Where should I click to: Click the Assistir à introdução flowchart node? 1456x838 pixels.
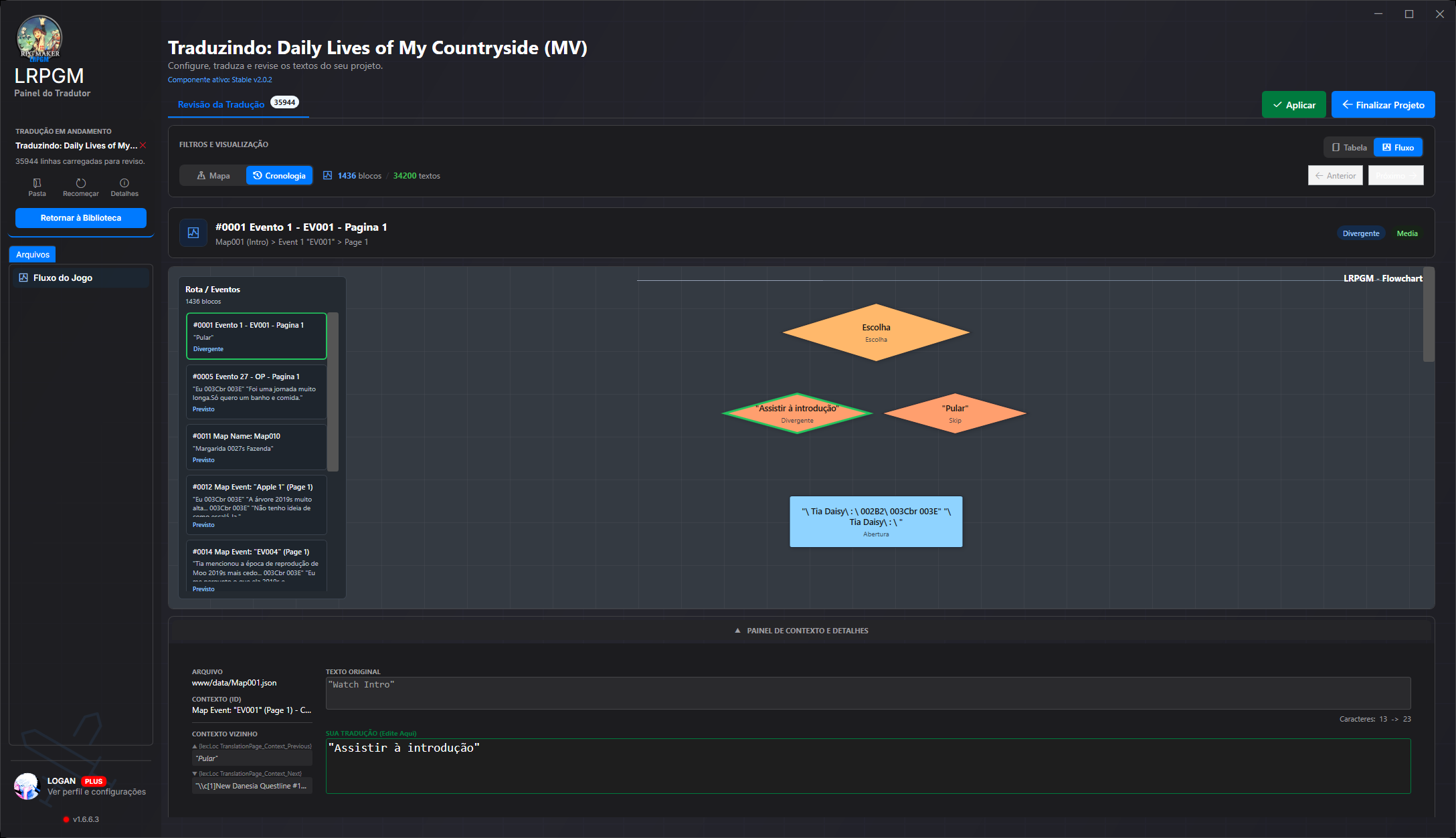tap(797, 413)
